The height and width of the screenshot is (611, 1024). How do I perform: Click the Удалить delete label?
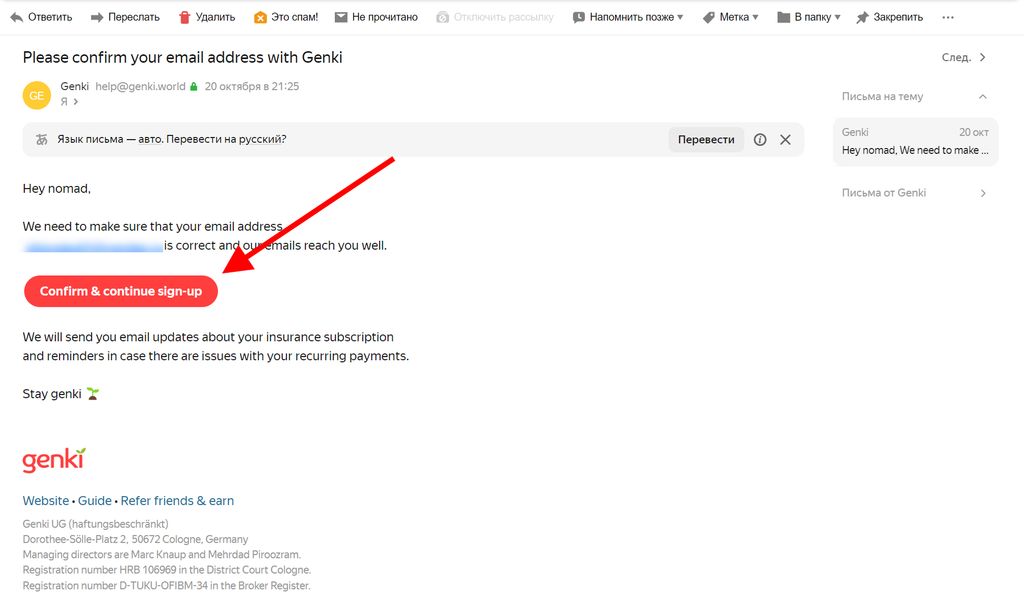click(216, 17)
